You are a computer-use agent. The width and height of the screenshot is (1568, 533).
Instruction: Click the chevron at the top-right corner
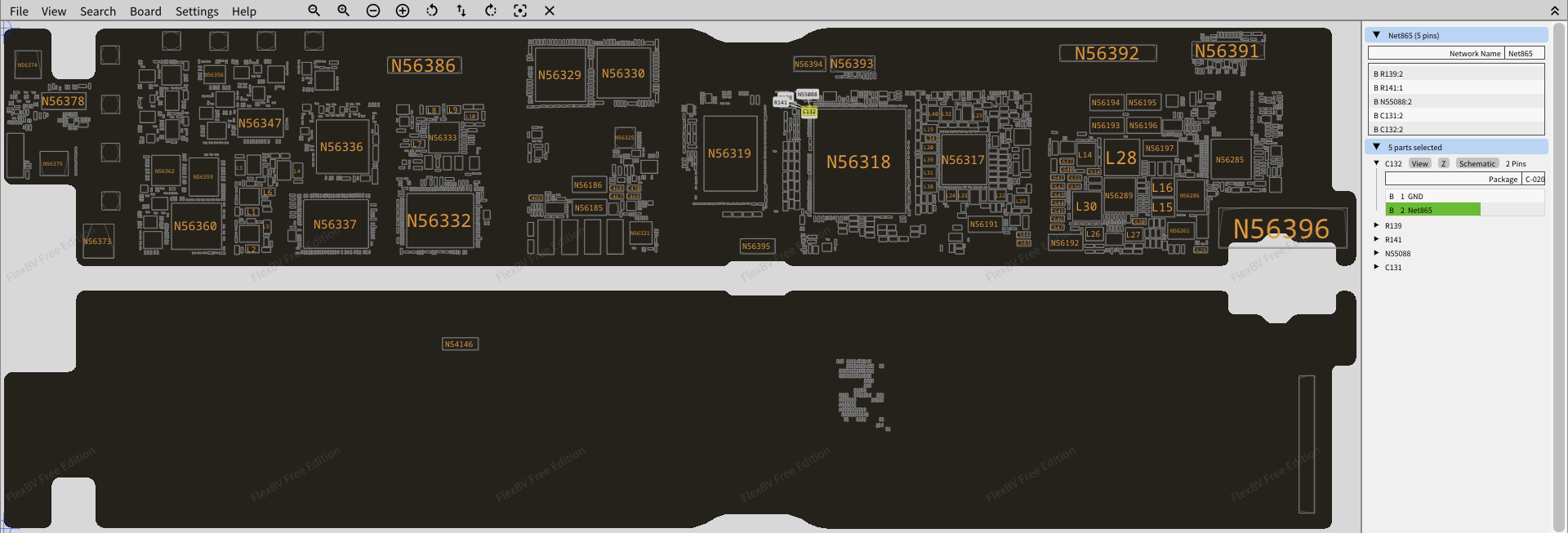pyautogui.click(x=1554, y=11)
